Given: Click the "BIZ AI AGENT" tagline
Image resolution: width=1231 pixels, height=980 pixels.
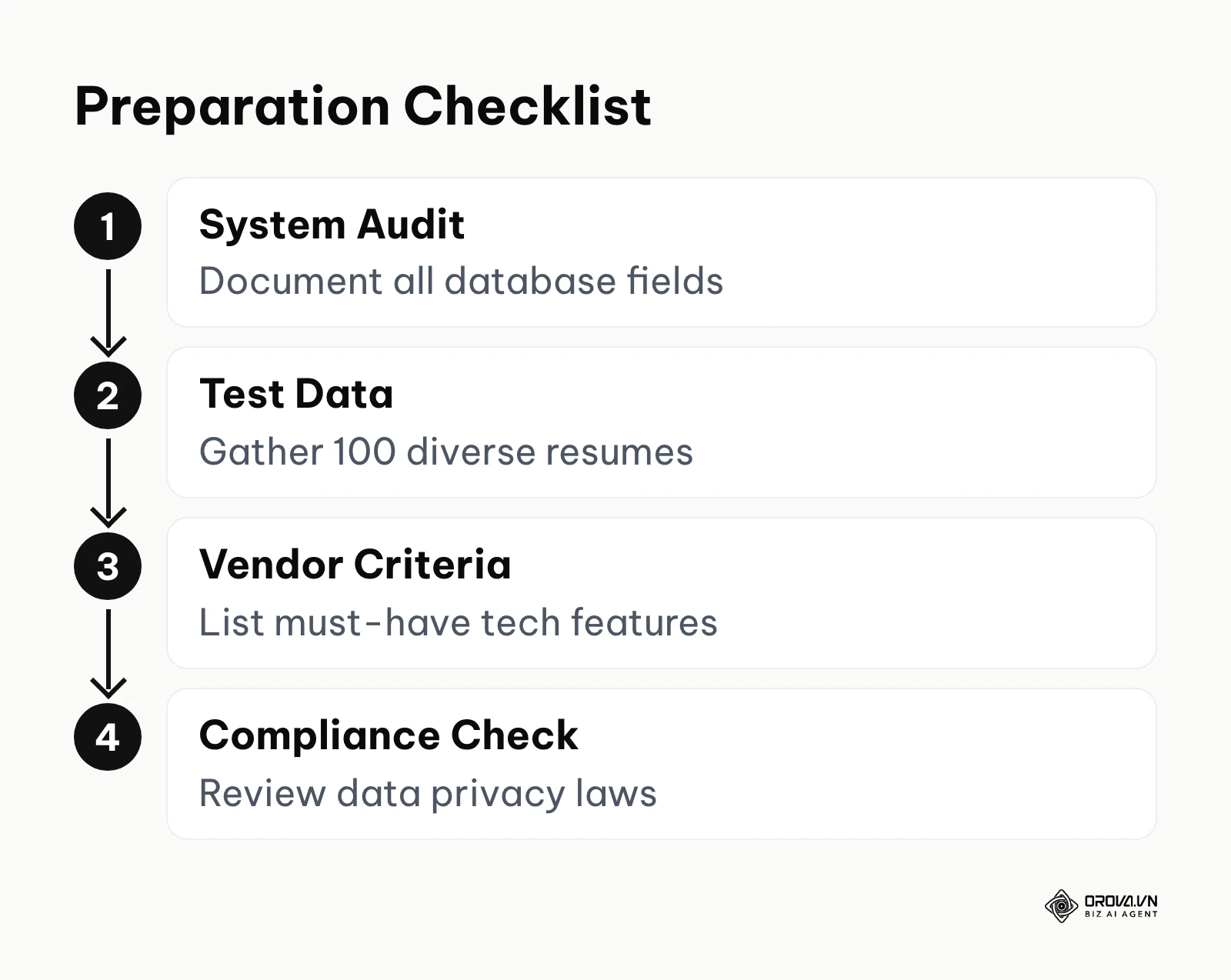Looking at the screenshot, I should pyautogui.click(x=1121, y=914).
